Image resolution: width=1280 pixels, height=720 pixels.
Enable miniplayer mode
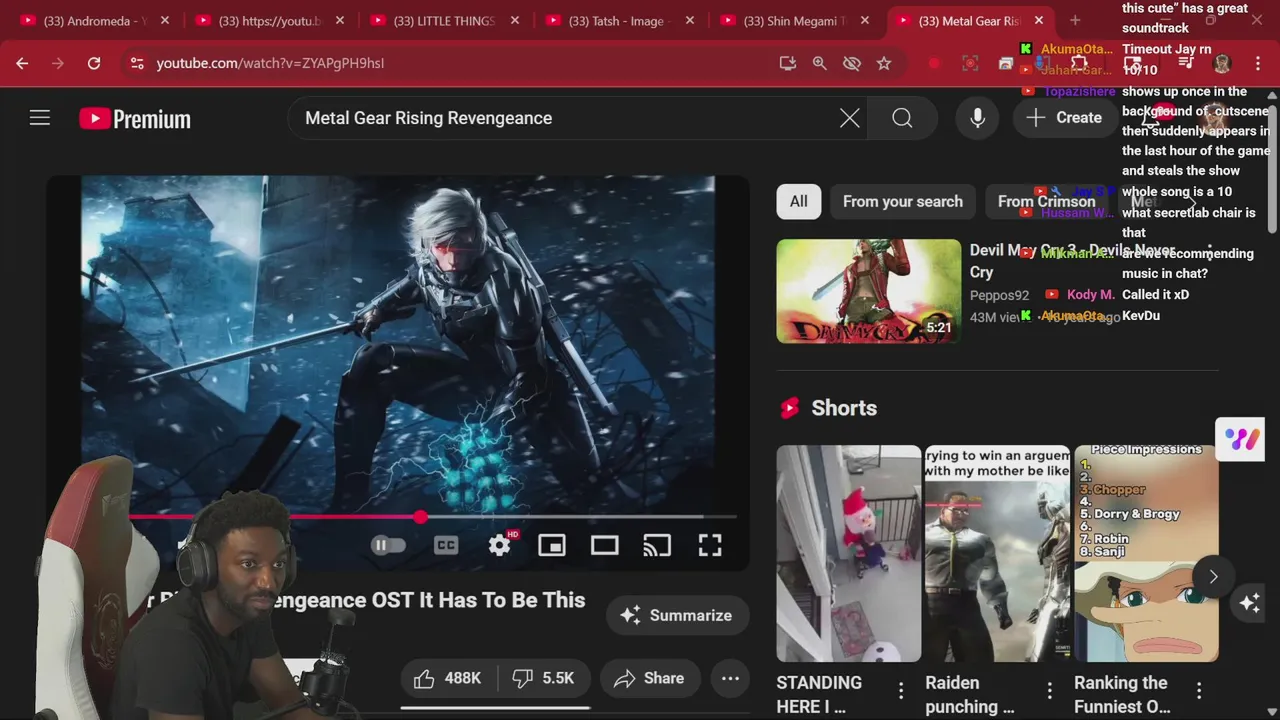coord(552,545)
